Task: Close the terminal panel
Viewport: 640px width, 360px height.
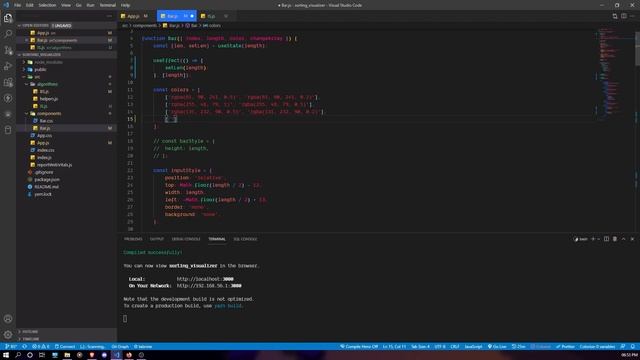Action: 632,239
